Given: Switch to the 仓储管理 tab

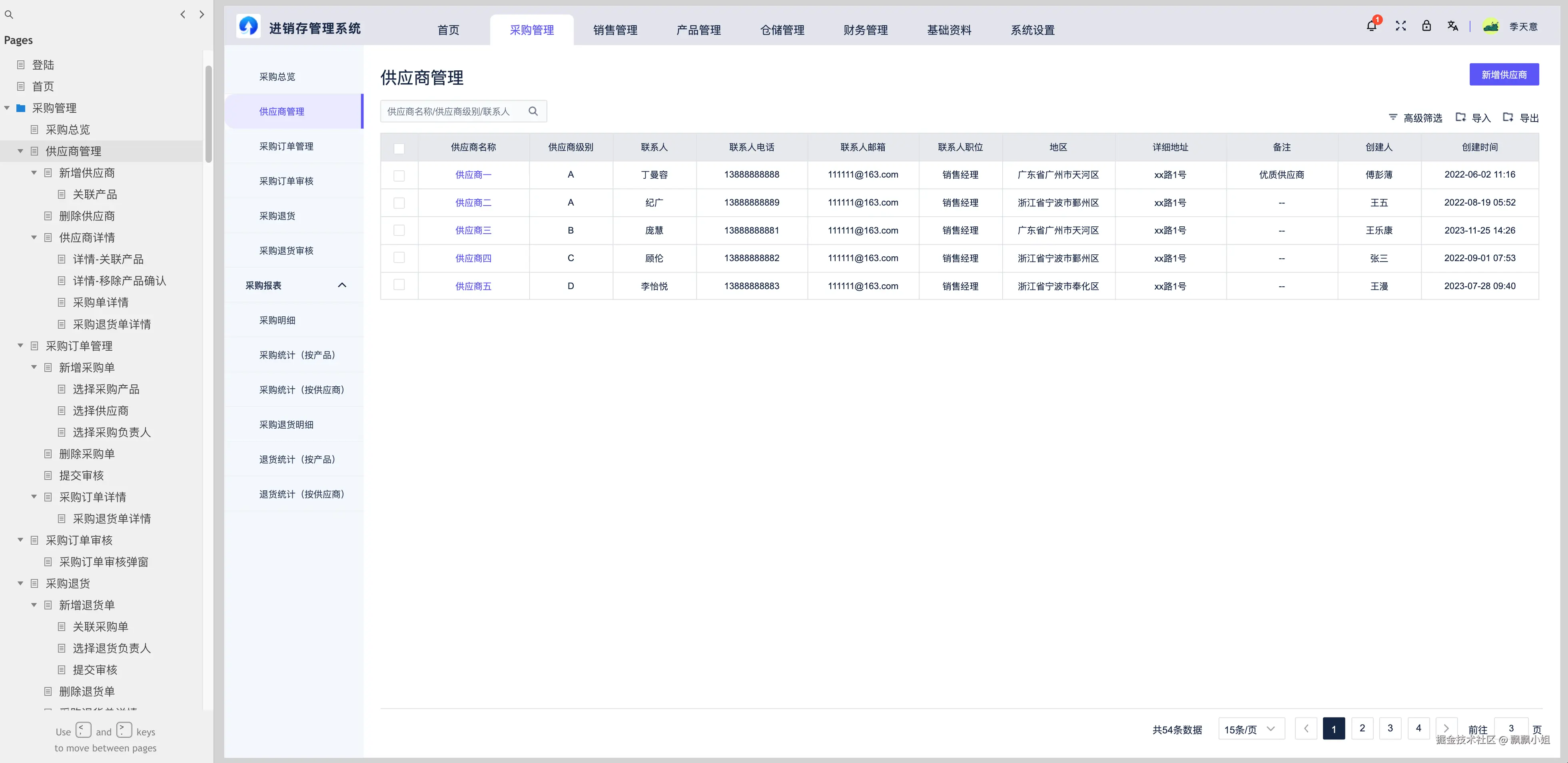Looking at the screenshot, I should pyautogui.click(x=782, y=29).
